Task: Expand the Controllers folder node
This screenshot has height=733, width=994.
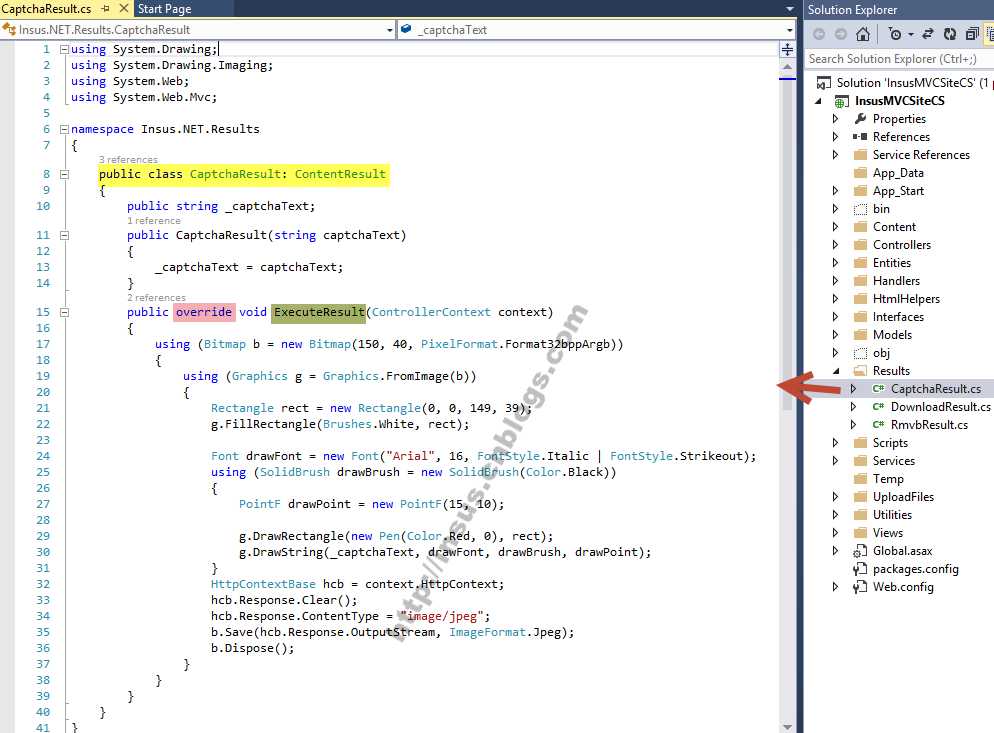Action: coord(835,245)
